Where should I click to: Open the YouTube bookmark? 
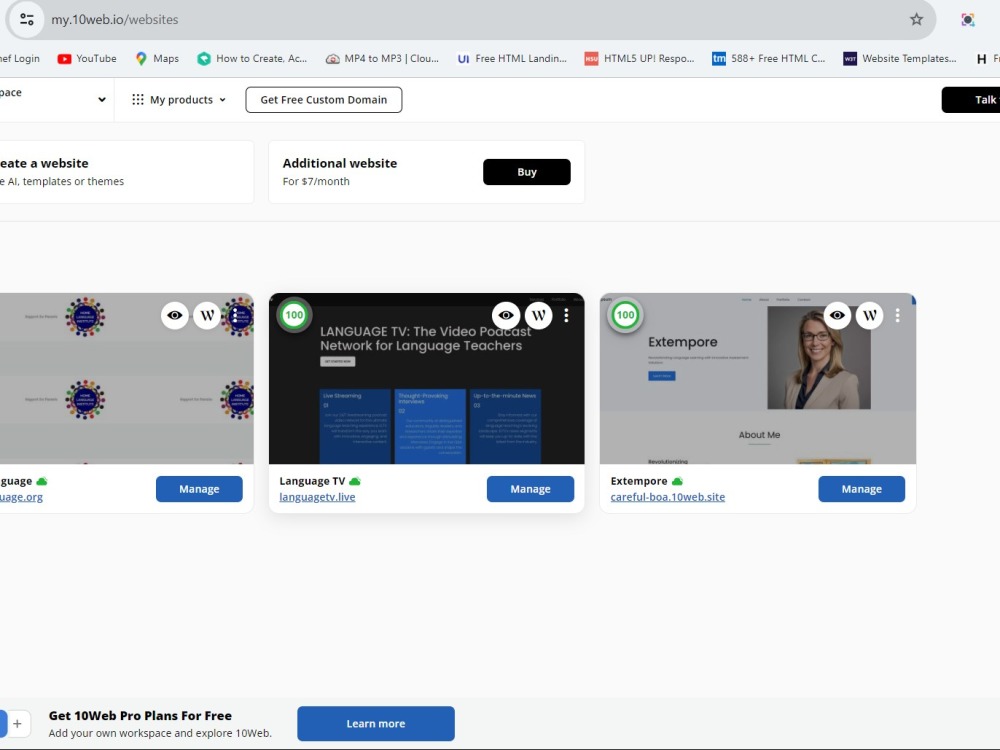(87, 59)
